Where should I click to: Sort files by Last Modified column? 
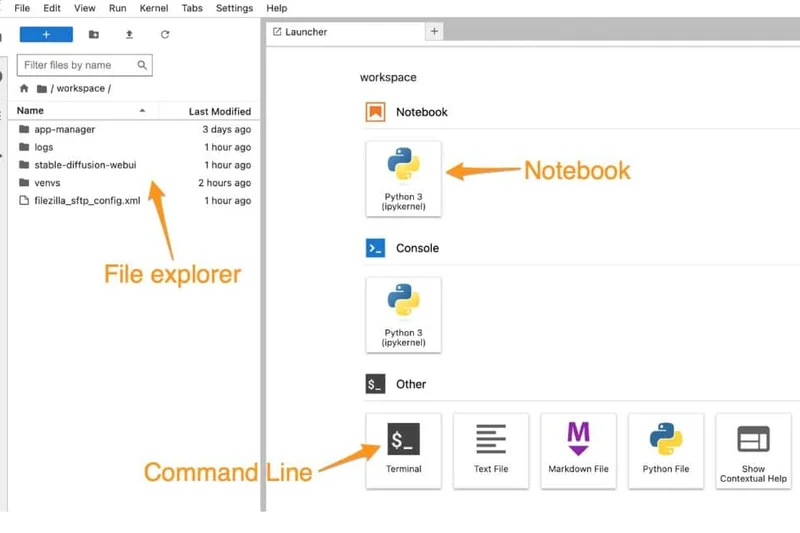pyautogui.click(x=219, y=111)
